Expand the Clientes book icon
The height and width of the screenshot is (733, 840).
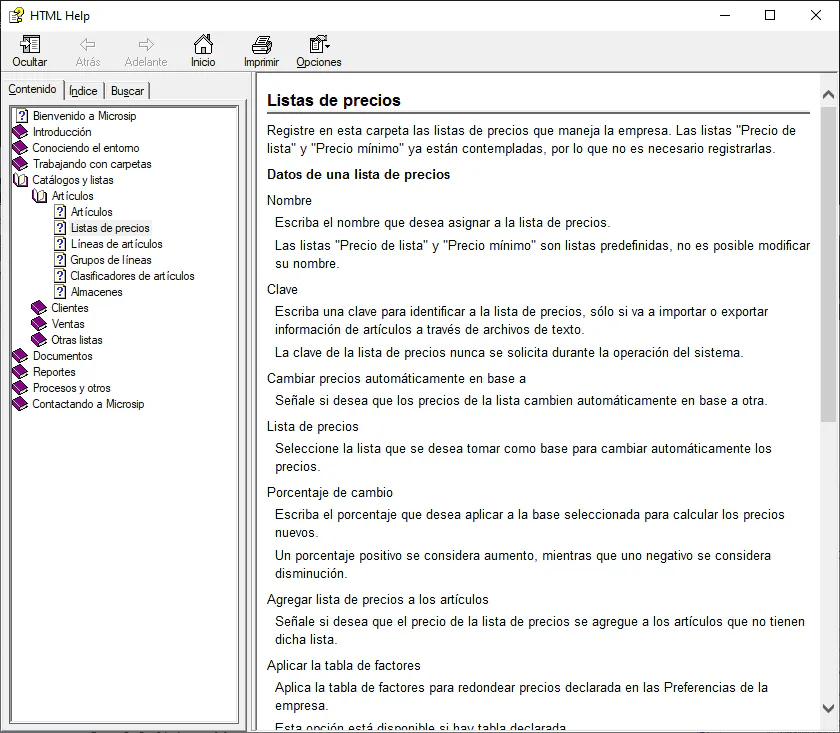[39, 308]
